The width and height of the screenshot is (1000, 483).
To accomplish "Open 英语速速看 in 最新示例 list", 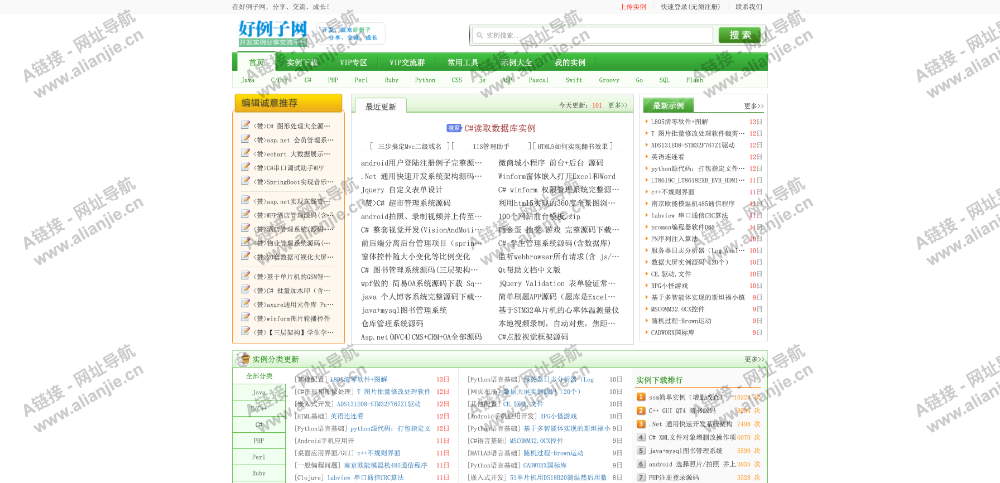I will coord(667,156).
